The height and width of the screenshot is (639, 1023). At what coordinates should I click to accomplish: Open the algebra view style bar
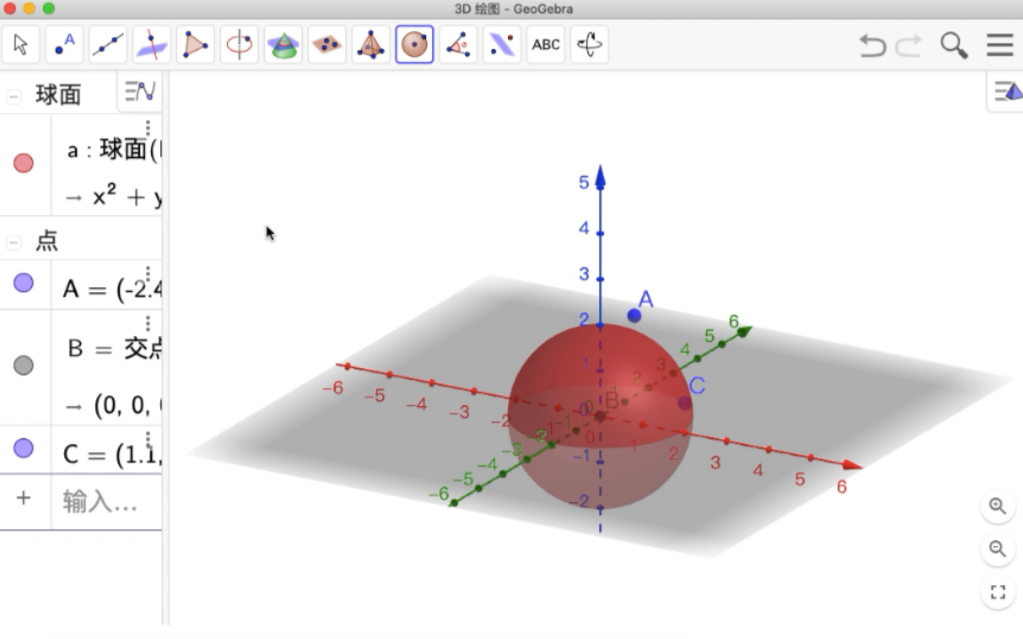tap(140, 91)
